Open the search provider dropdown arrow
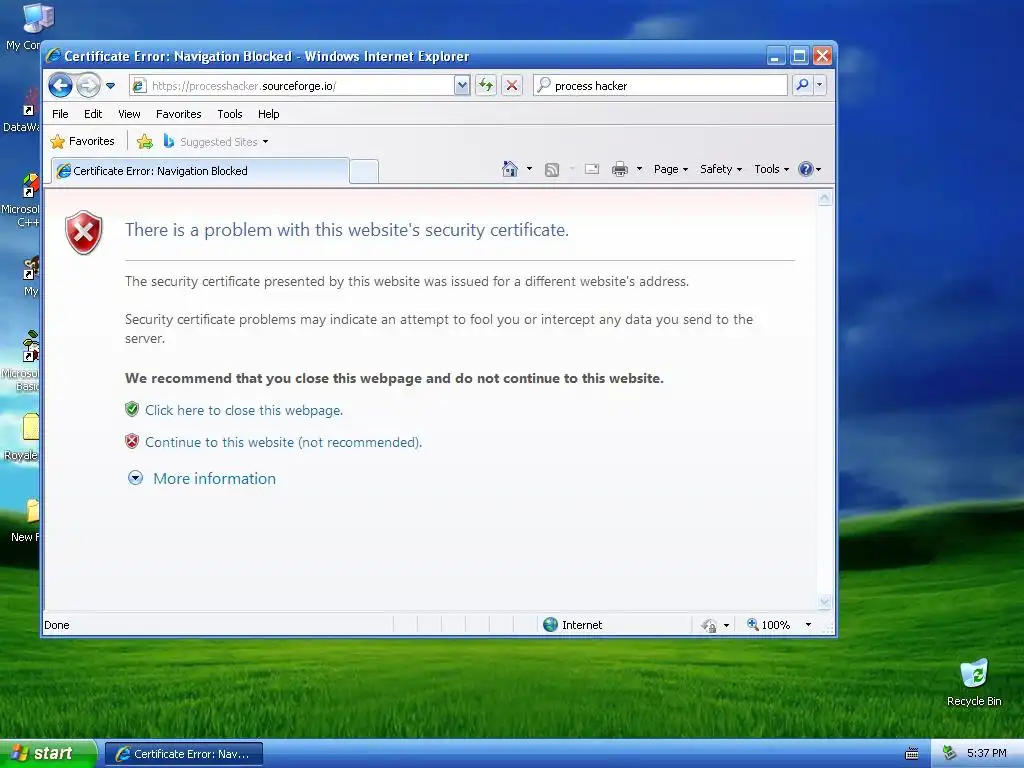Viewport: 1024px width, 768px height. pos(820,85)
